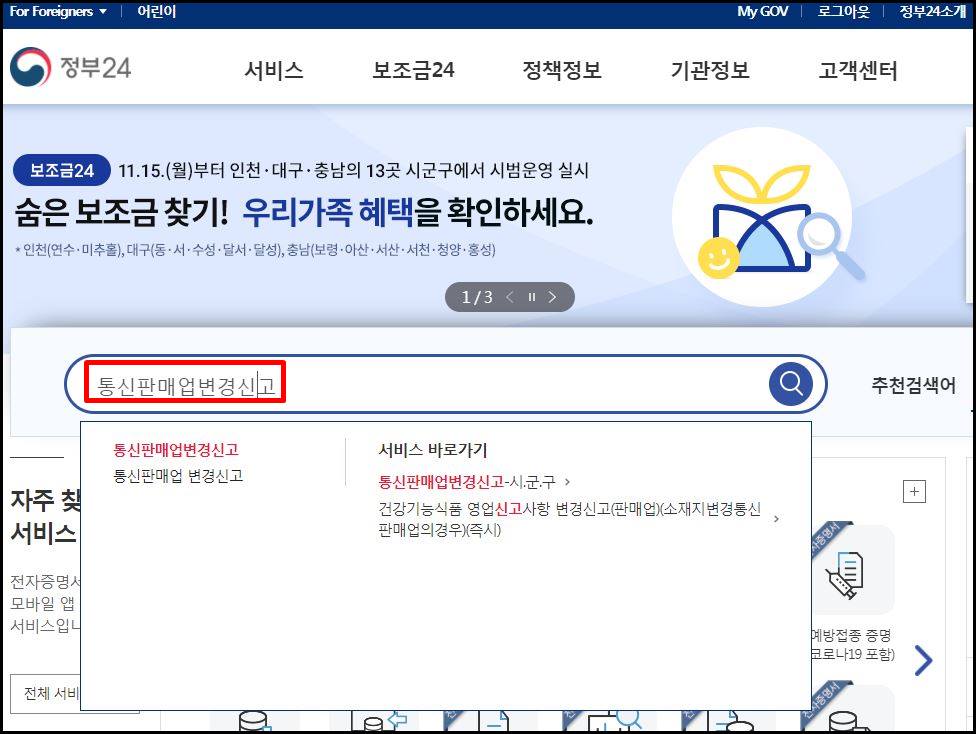Image resolution: width=976 pixels, height=734 pixels.
Task: Go to previous banner slide
Action: [x=510, y=297]
